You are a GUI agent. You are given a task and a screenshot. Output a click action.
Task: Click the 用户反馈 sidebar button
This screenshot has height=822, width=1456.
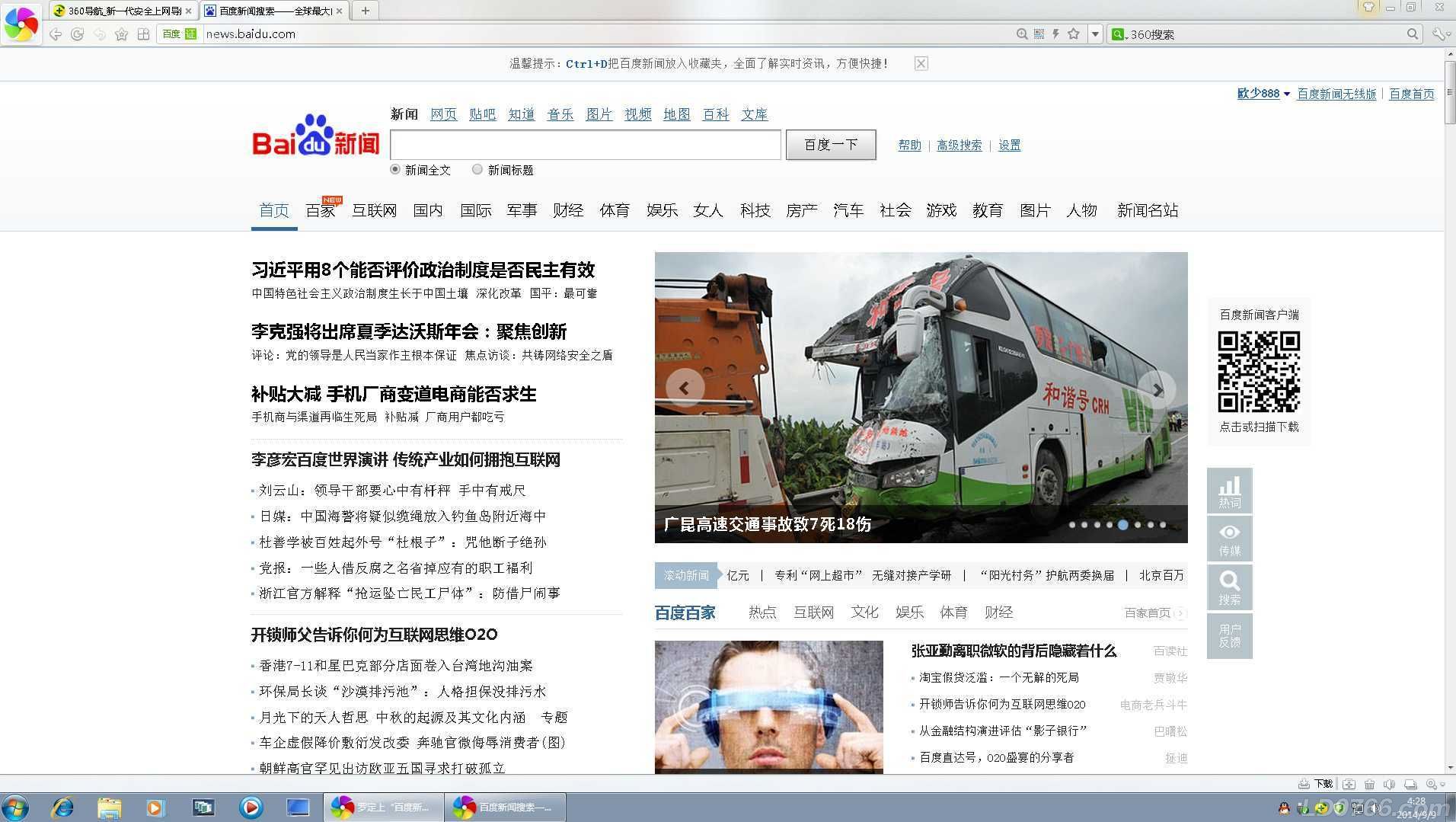(1229, 636)
